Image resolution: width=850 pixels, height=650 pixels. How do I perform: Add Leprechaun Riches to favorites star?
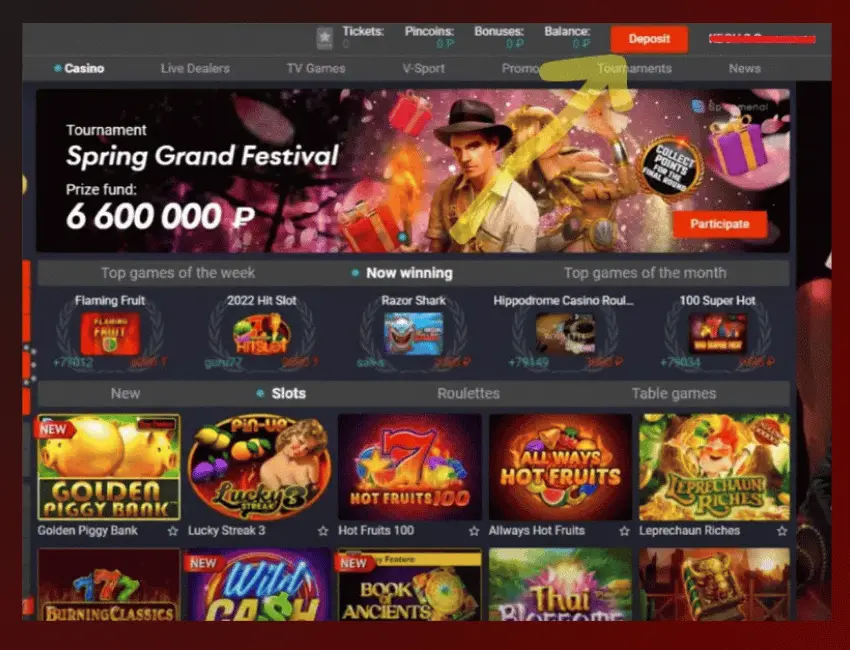click(782, 531)
